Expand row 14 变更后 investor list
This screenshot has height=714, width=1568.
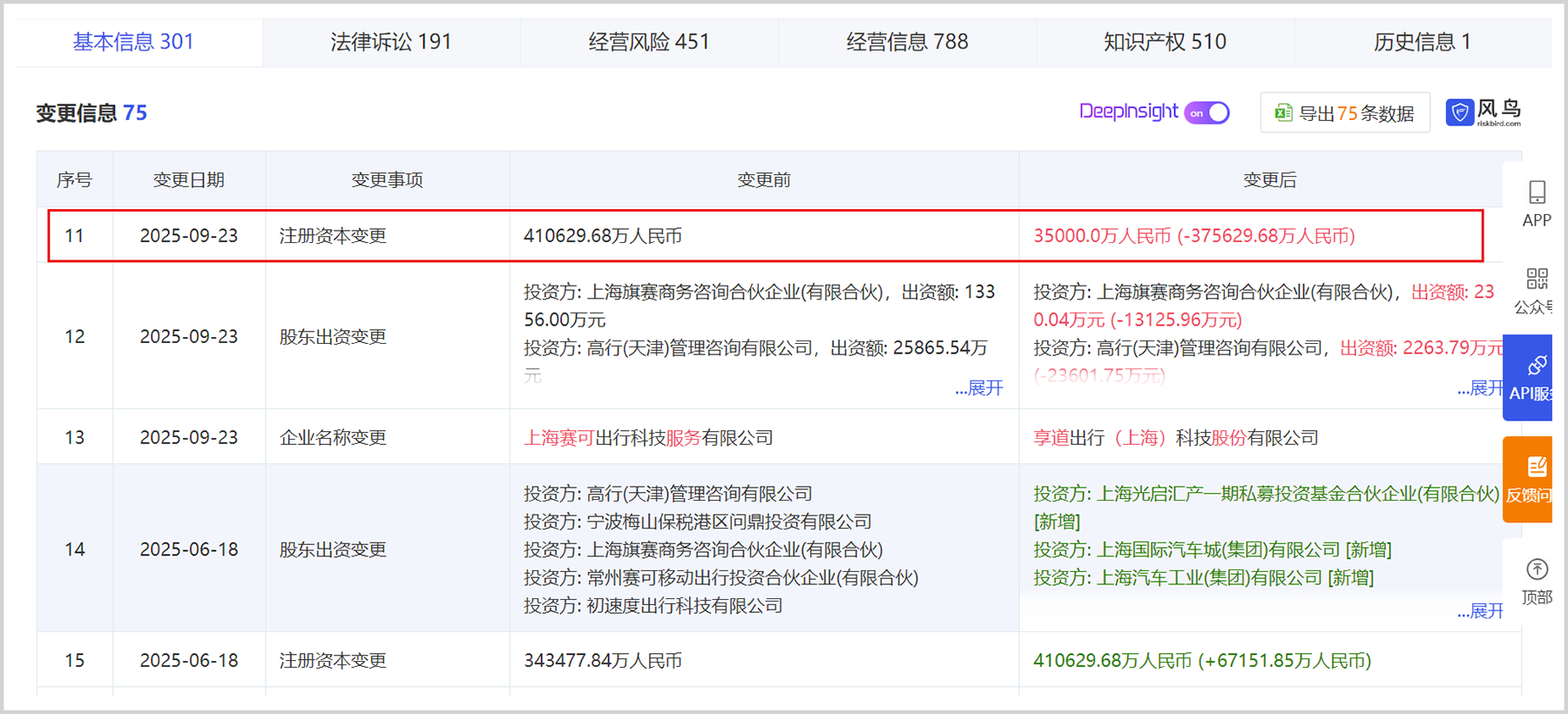(x=1480, y=611)
